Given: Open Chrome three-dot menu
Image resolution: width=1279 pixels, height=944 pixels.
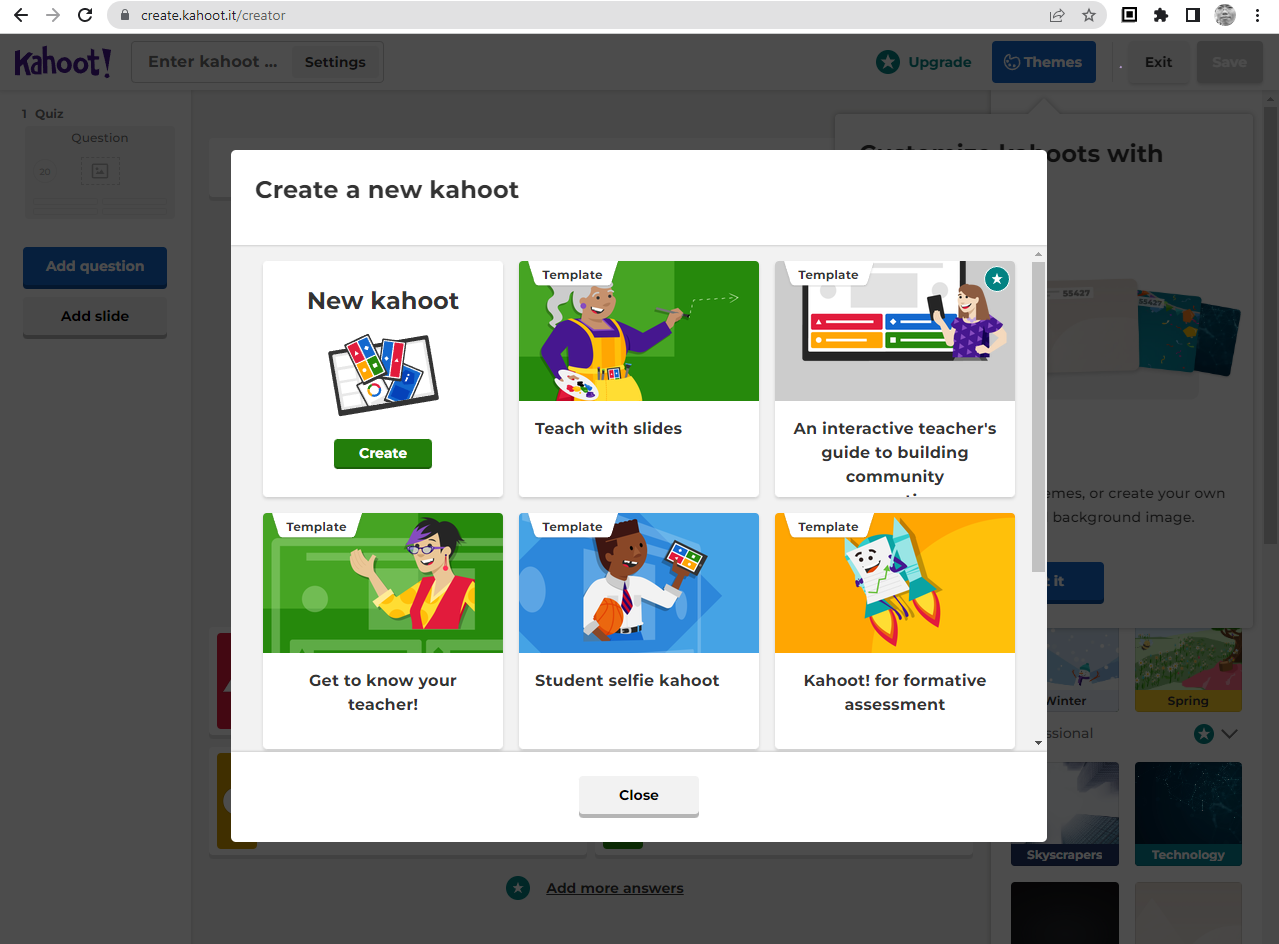Looking at the screenshot, I should pyautogui.click(x=1257, y=15).
